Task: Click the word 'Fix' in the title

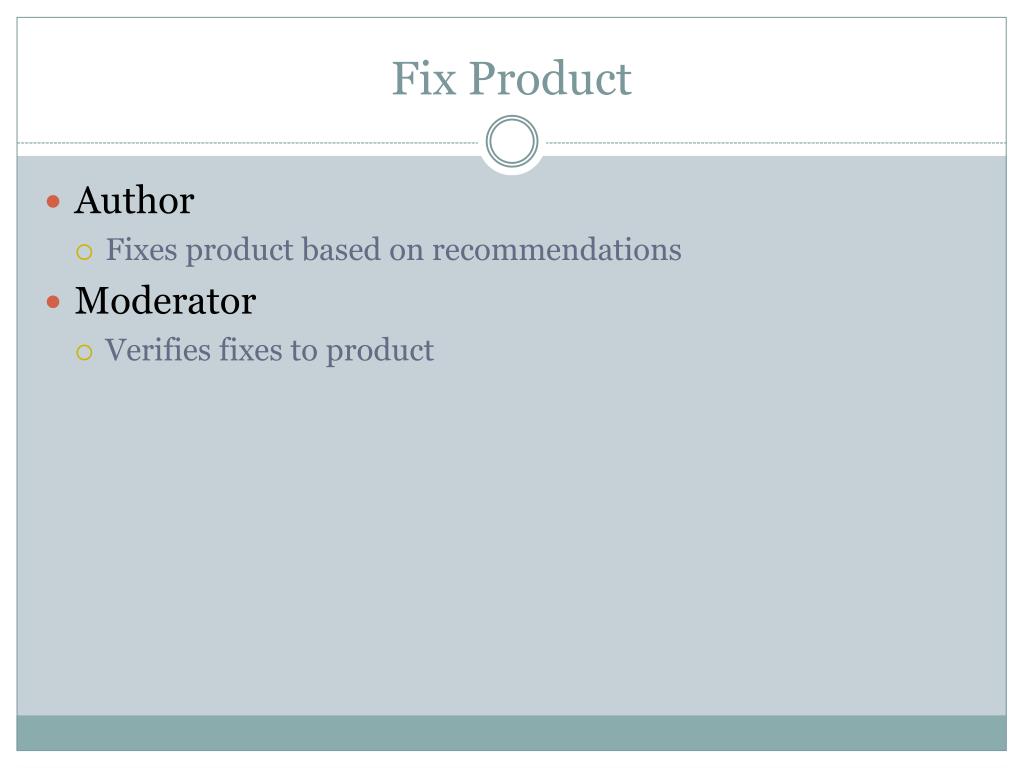Action: click(x=423, y=78)
